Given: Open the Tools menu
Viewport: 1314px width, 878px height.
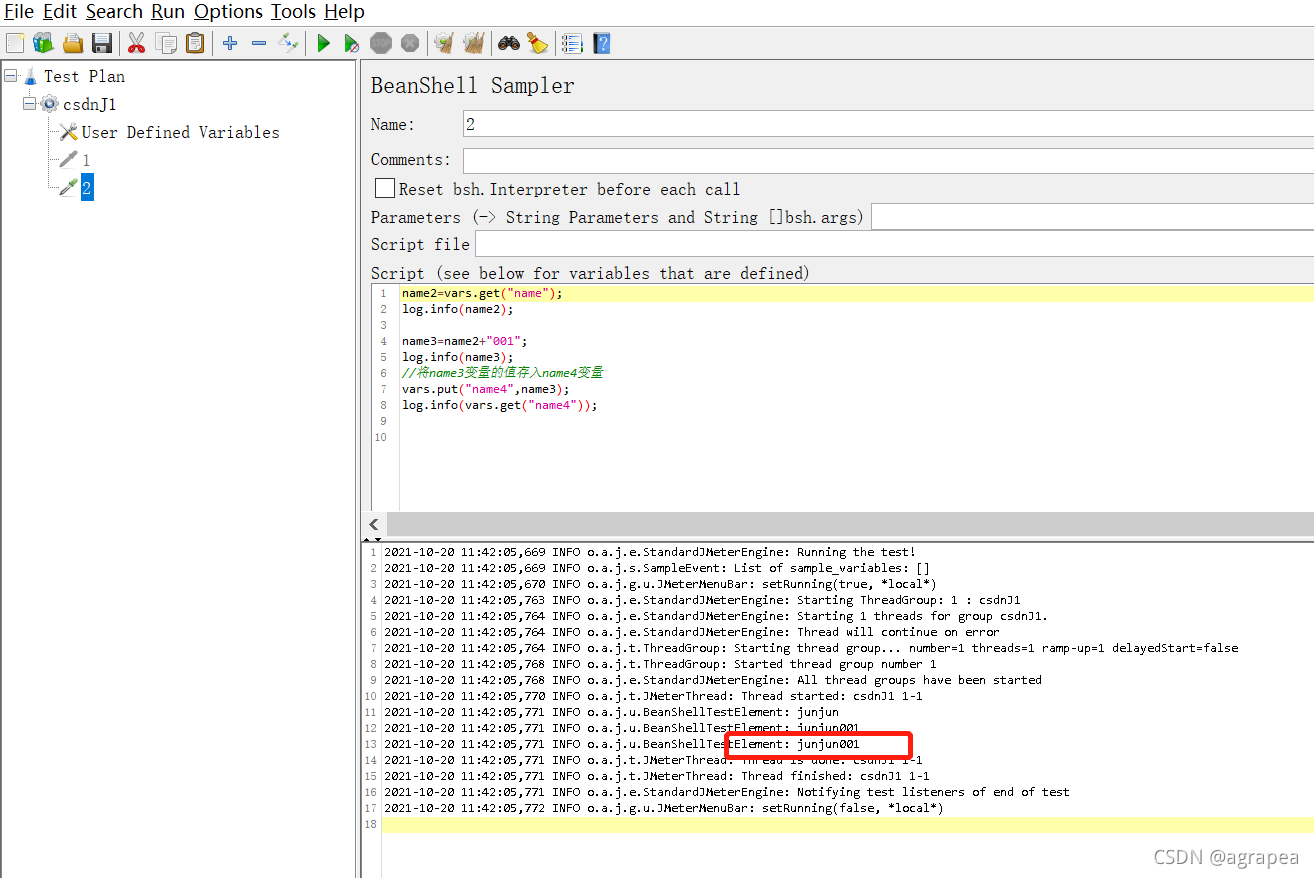Looking at the screenshot, I should [x=293, y=12].
